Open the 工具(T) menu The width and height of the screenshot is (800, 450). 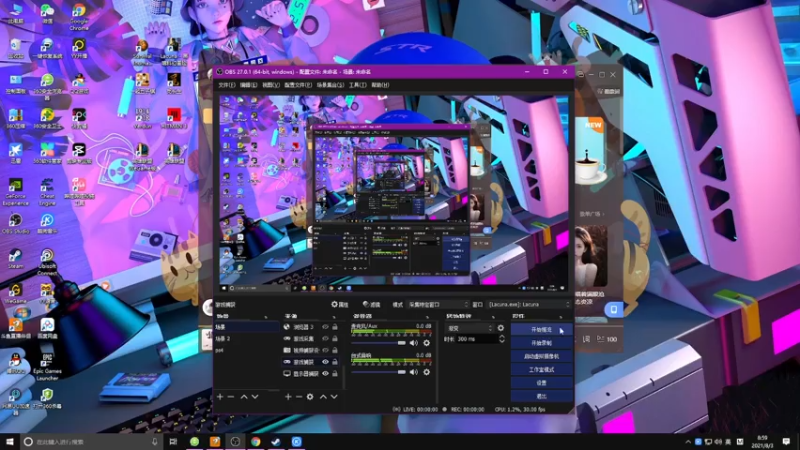tap(357, 85)
